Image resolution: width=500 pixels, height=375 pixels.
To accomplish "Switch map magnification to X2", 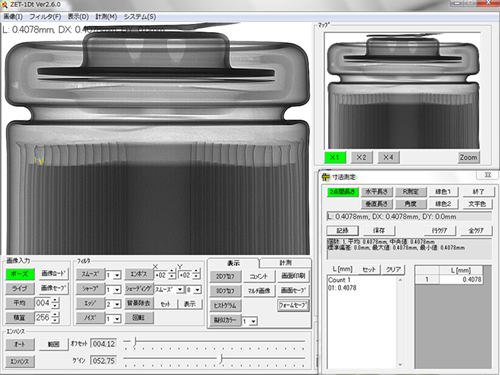I will click(361, 157).
